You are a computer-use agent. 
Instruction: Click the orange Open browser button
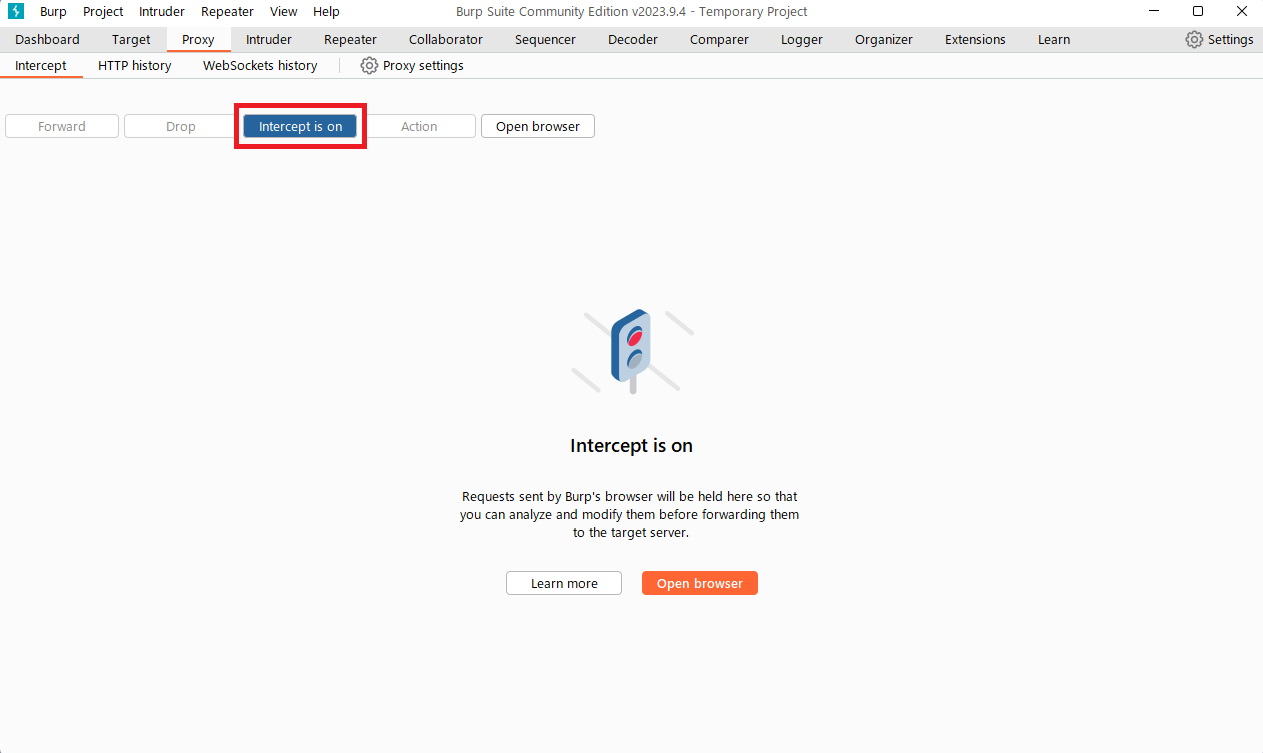(699, 584)
